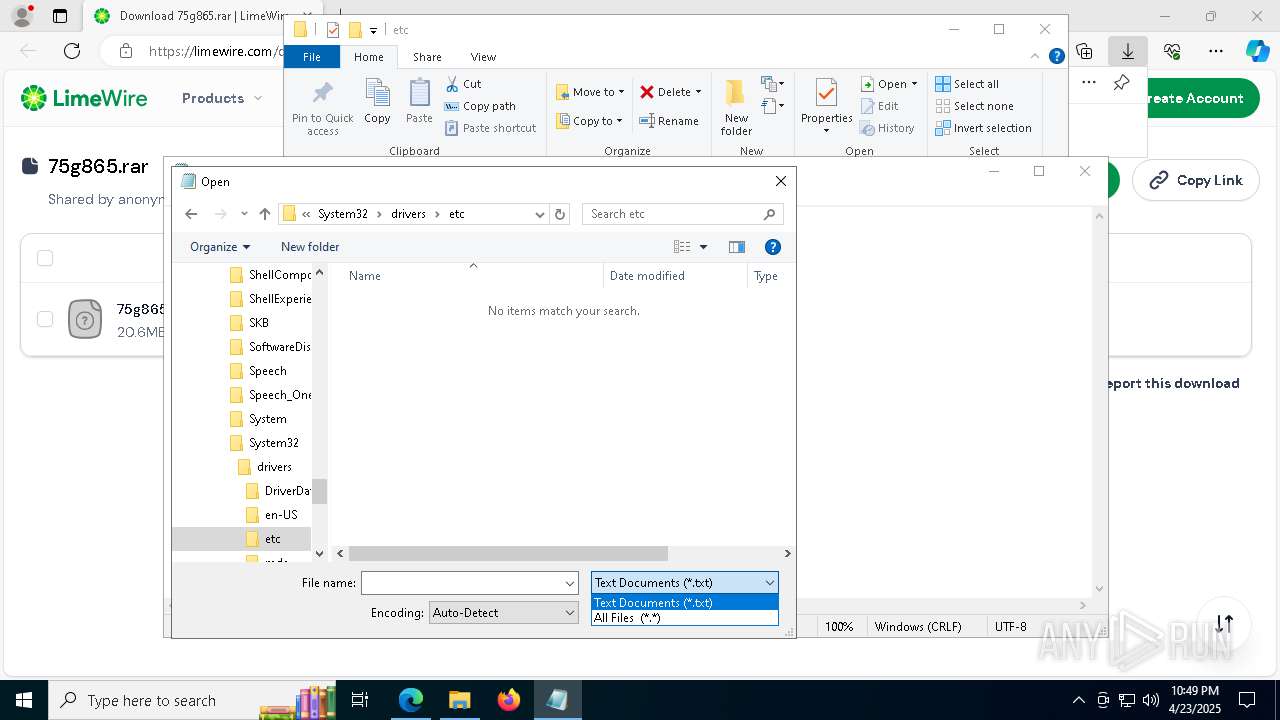The width and height of the screenshot is (1280, 720).
Task: Open Firefox from taskbar
Action: pos(508,700)
